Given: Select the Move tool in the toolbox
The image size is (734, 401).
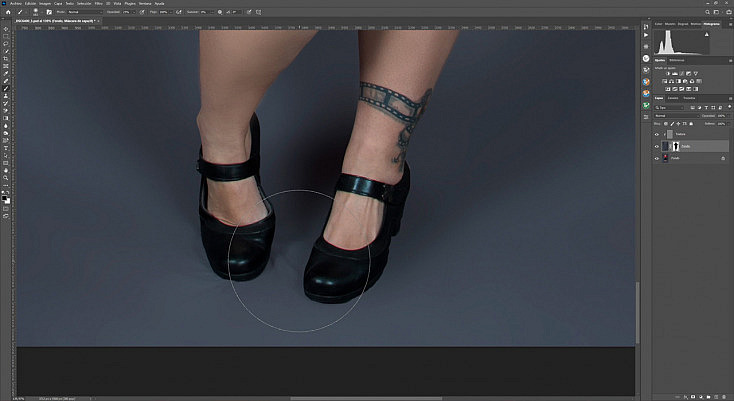Looking at the screenshot, I should pyautogui.click(x=7, y=28).
